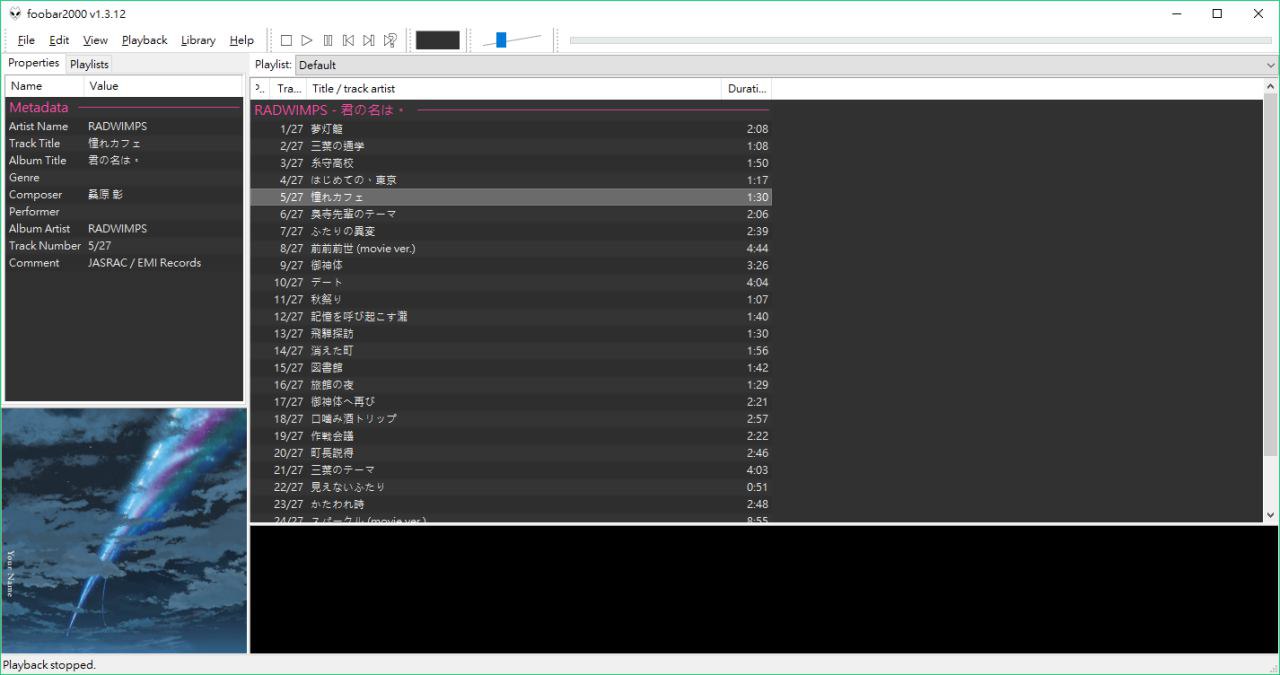Click the album art cover image
This screenshot has height=675, width=1280.
pyautogui.click(x=124, y=530)
